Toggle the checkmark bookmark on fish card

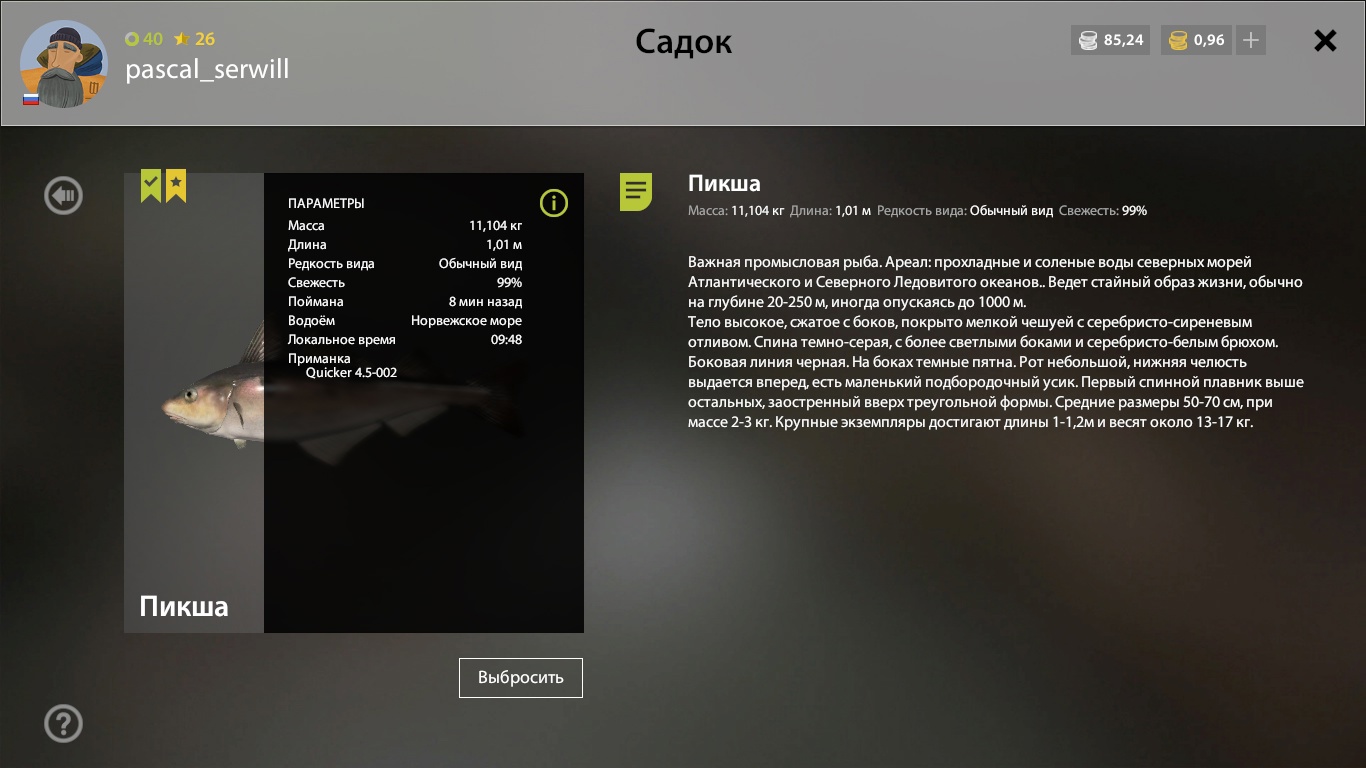[x=151, y=186]
